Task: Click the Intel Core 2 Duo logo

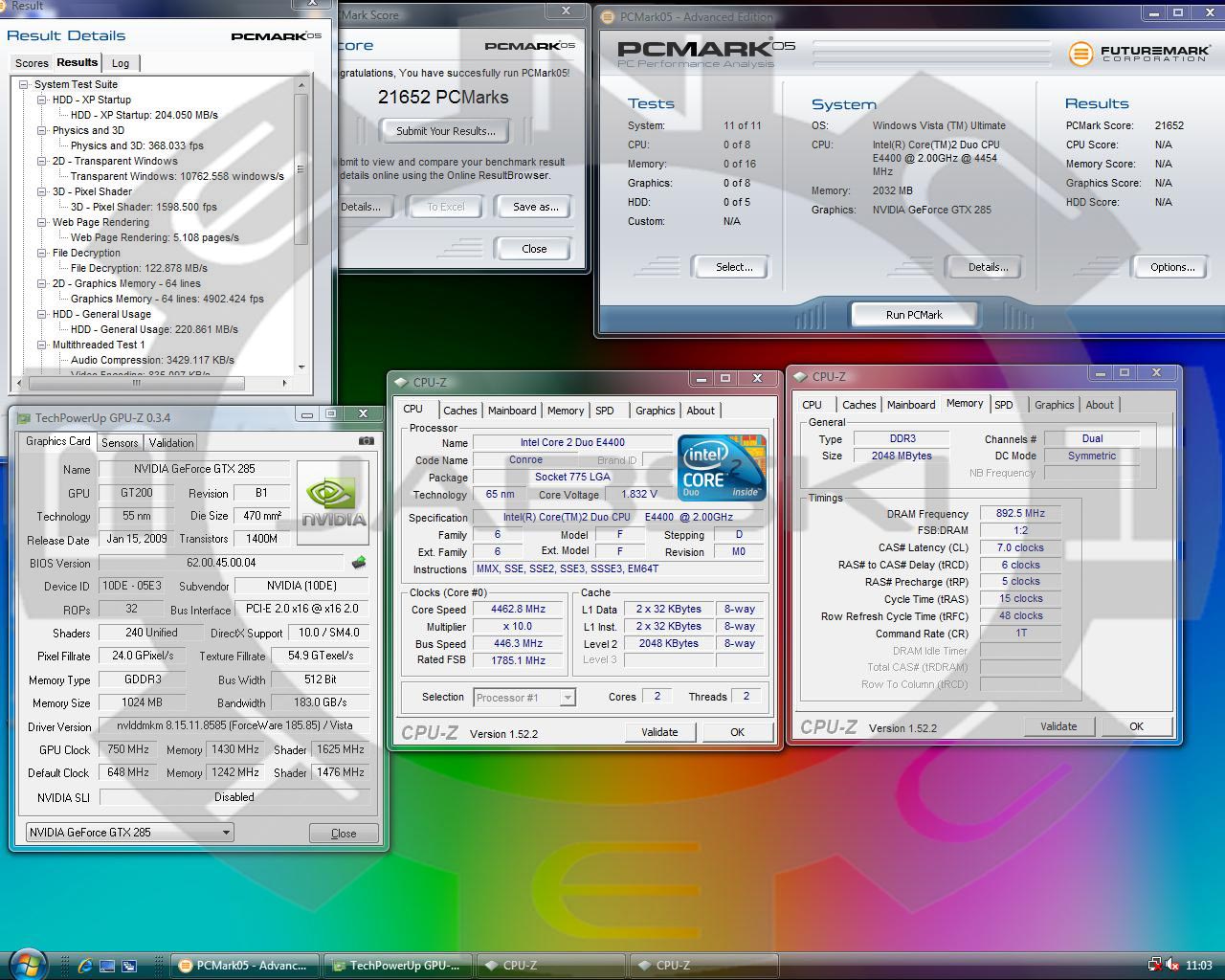Action: (x=722, y=468)
